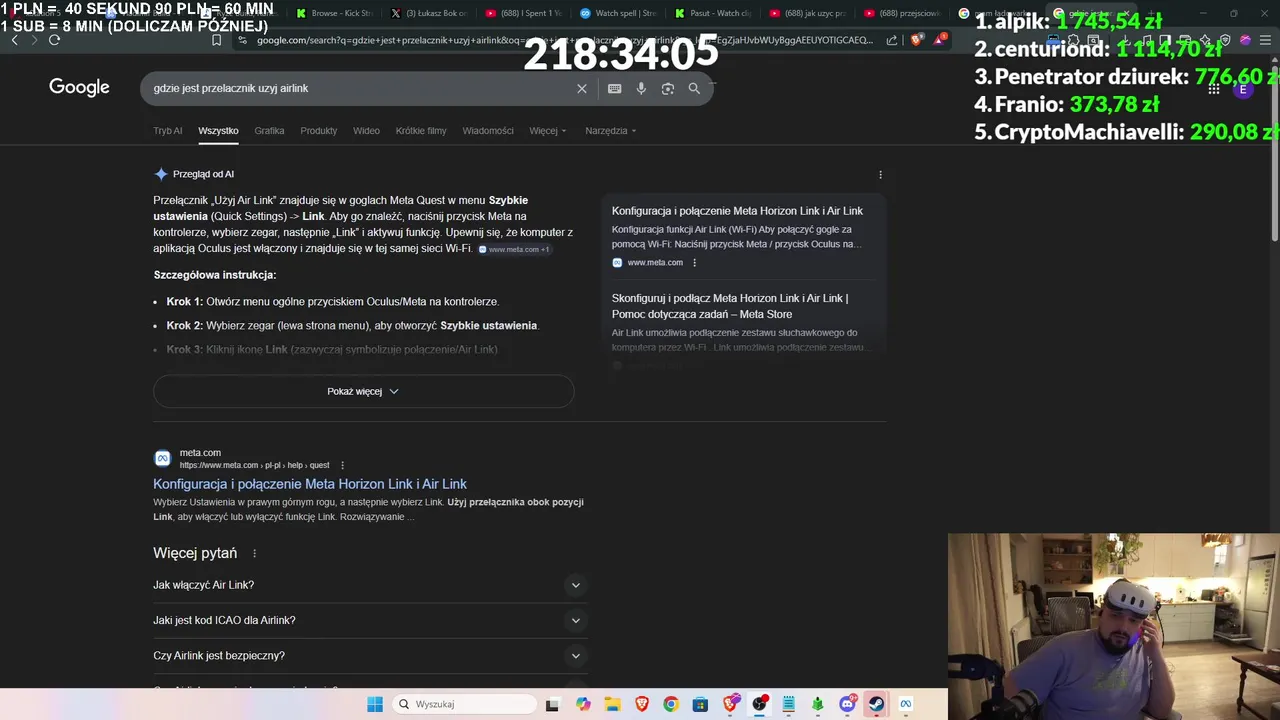
Task: Switch to Browse - Kick browser tab
Action: (x=335, y=13)
